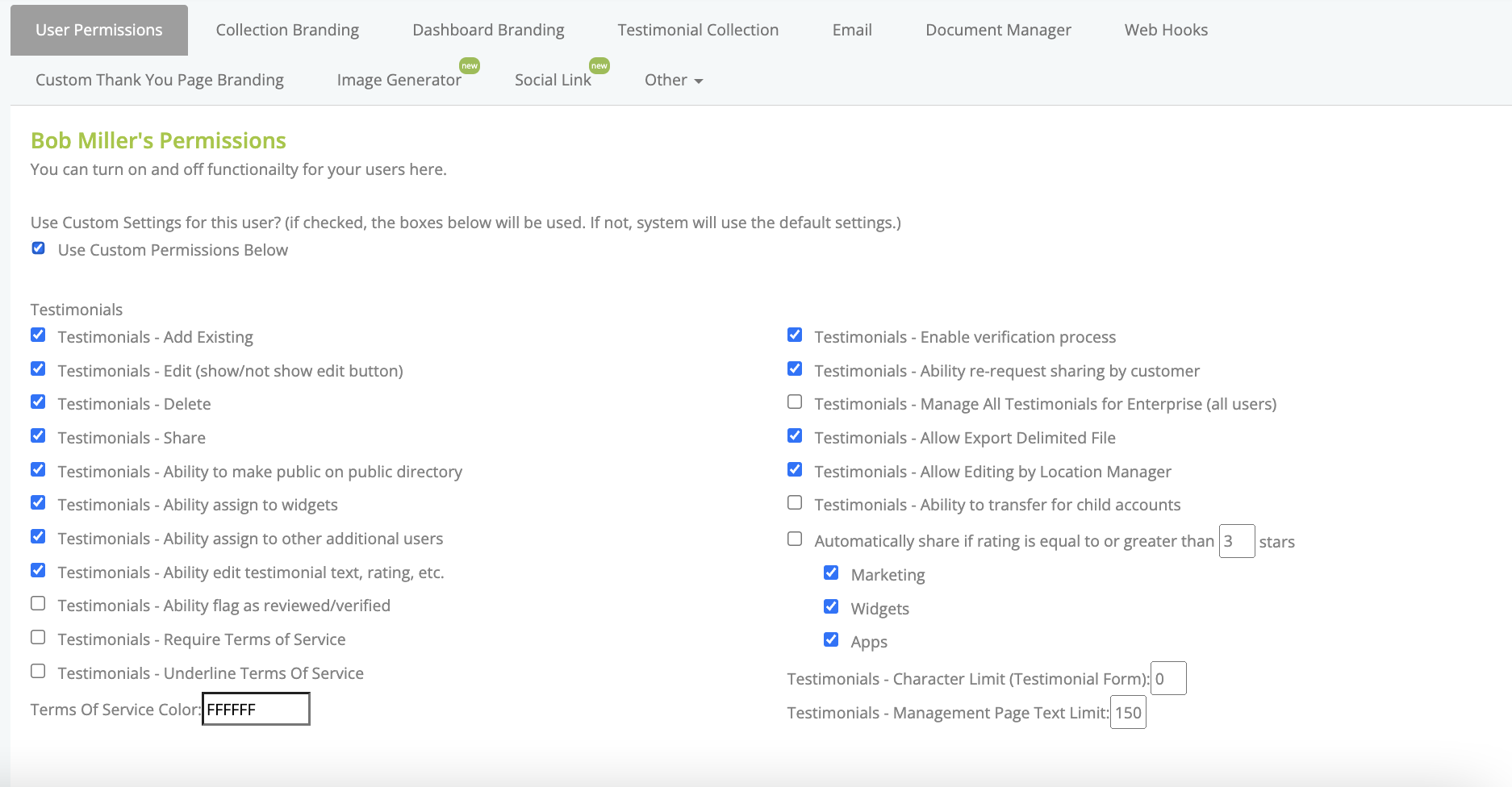Switch to Collection Branding tab
Viewport: 1512px width, 787px height.
pos(287,30)
